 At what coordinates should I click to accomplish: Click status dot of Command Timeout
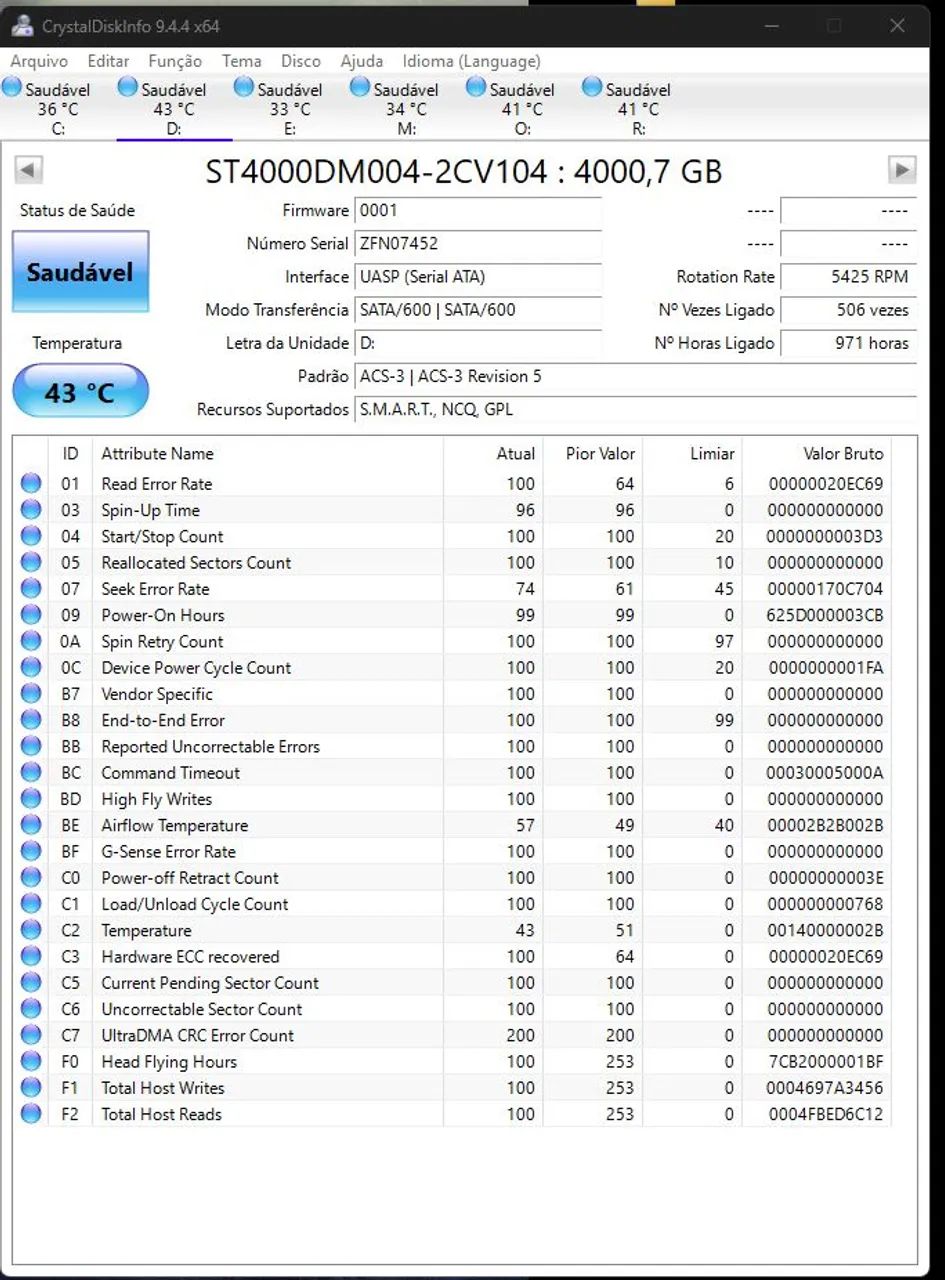point(31,772)
